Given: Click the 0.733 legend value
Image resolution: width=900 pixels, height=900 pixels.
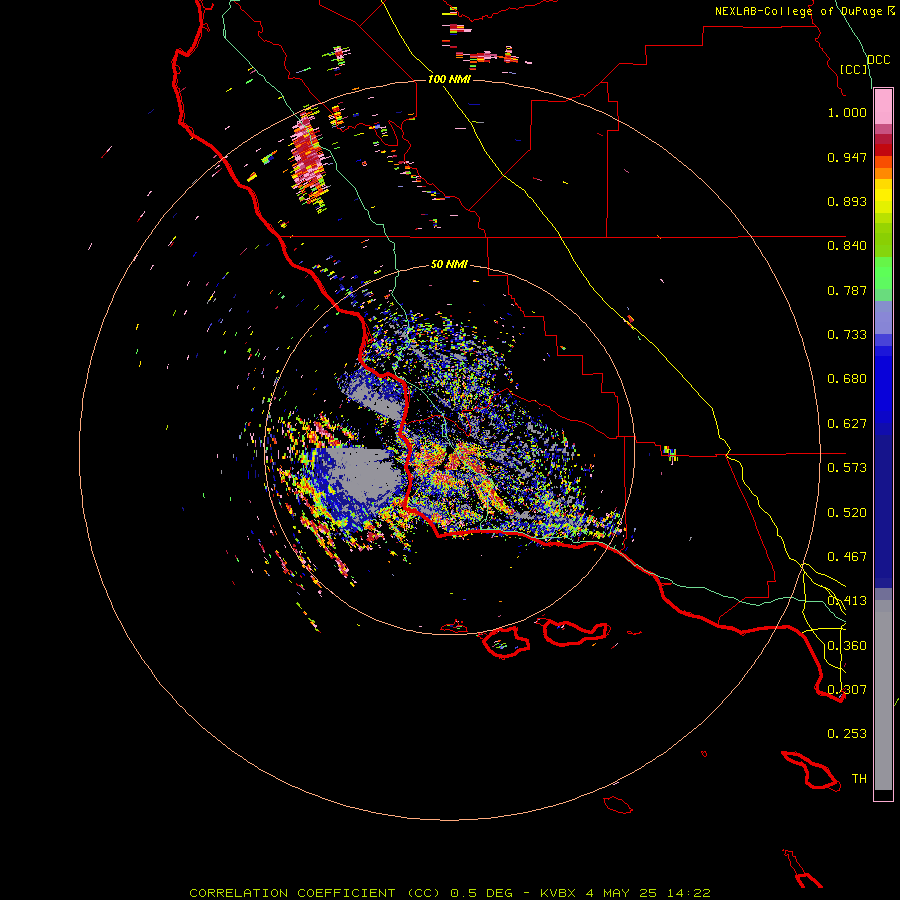Looking at the screenshot, I should [847, 335].
